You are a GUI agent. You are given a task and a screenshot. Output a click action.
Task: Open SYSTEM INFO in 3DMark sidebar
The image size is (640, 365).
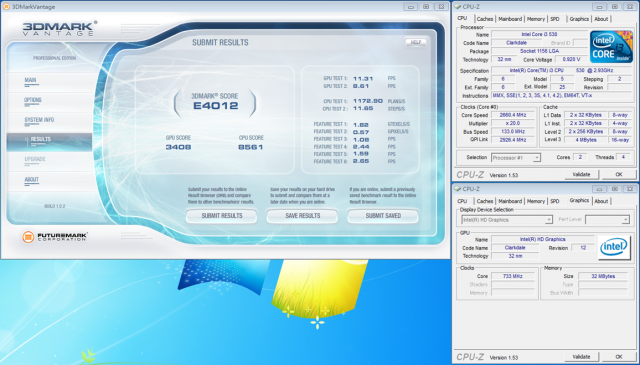[39, 120]
